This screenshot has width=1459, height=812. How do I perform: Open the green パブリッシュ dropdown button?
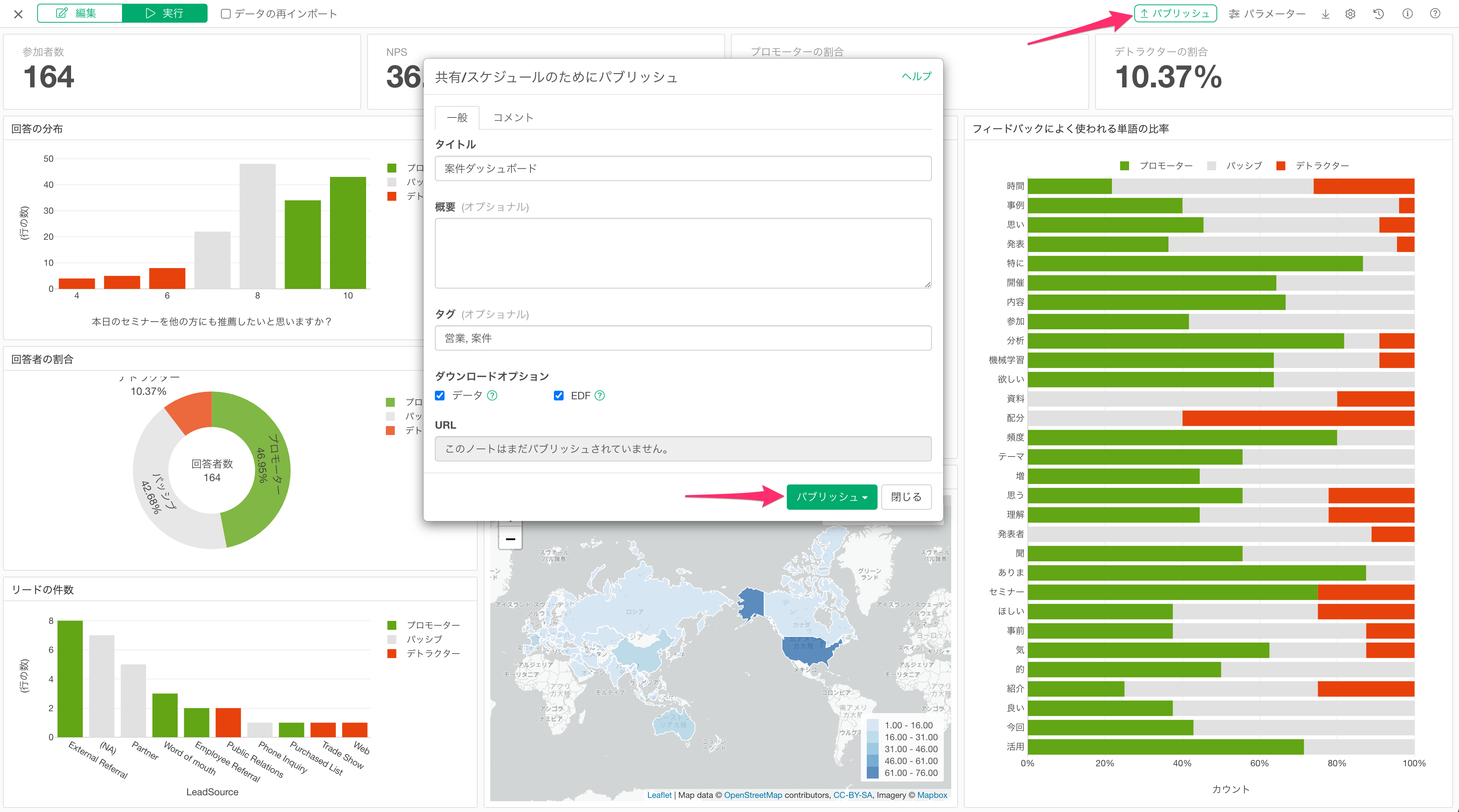pyautogui.click(x=831, y=497)
